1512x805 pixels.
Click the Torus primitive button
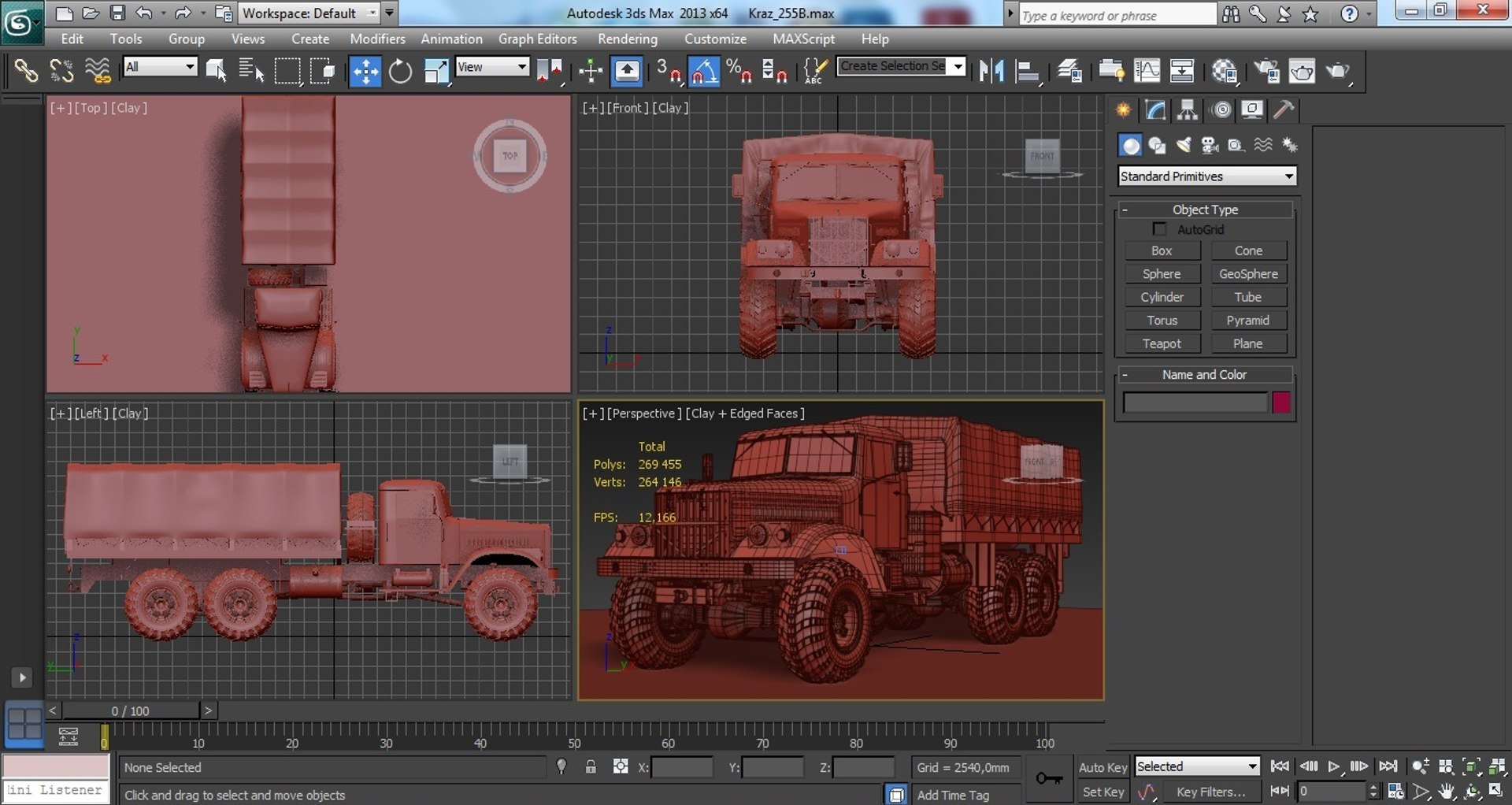click(1162, 321)
